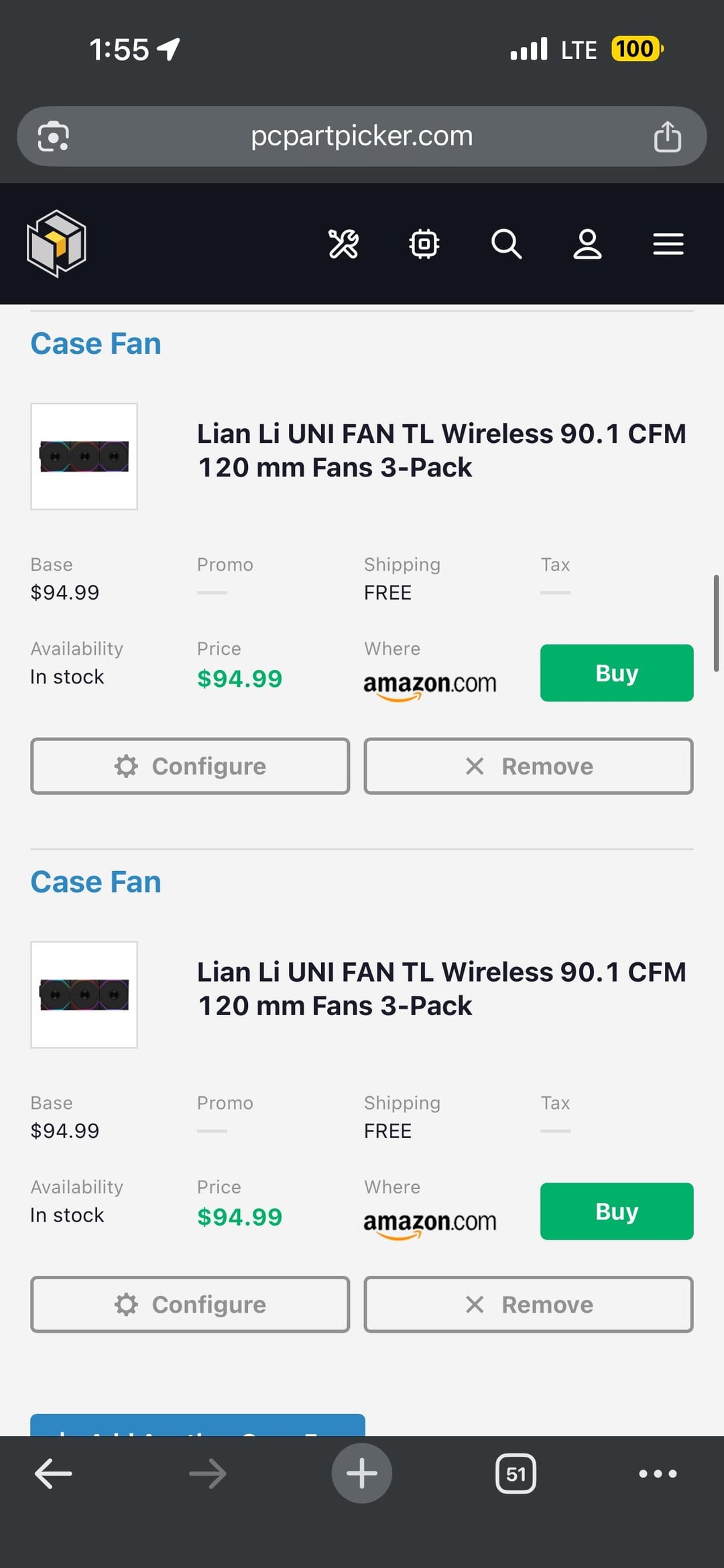Go back with the browser back arrow
This screenshot has height=1568, width=724.
(x=54, y=1474)
